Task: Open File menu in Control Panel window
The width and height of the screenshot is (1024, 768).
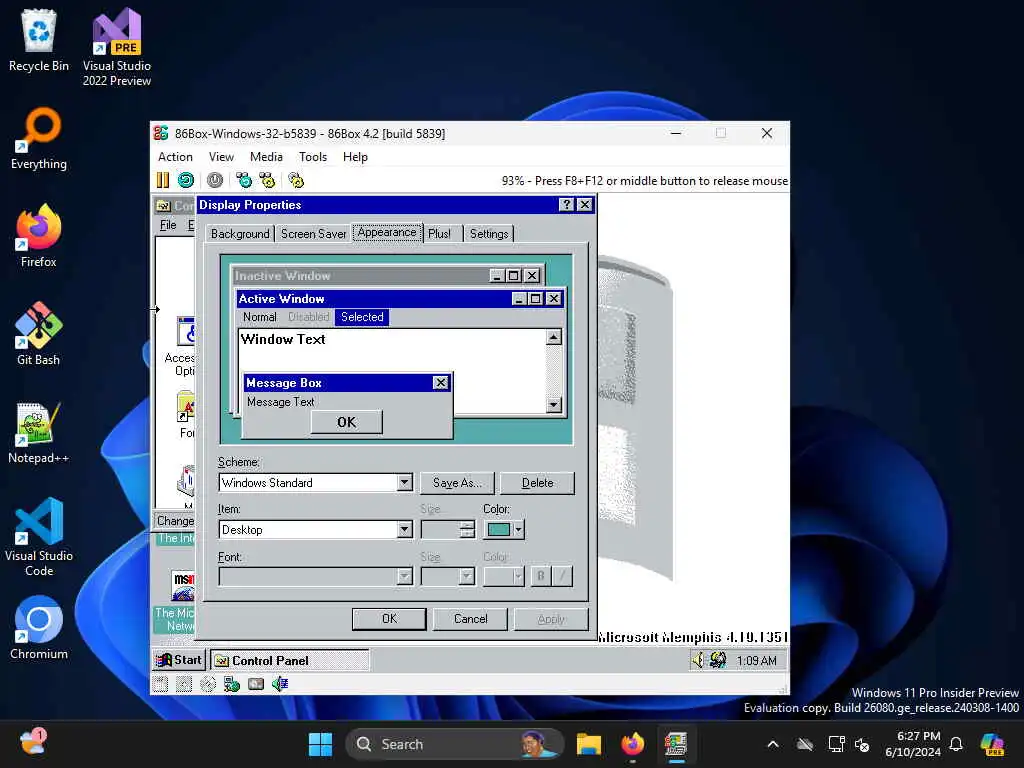Action: (x=168, y=225)
